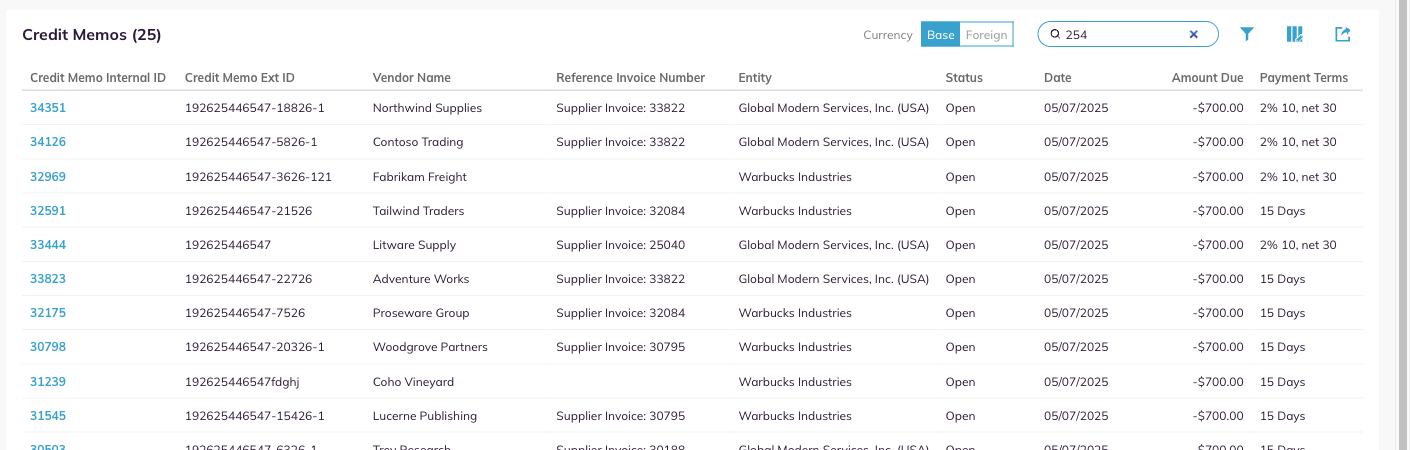Image resolution: width=1410 pixels, height=450 pixels.
Task: Open credit memo 33823
Action: point(48,279)
